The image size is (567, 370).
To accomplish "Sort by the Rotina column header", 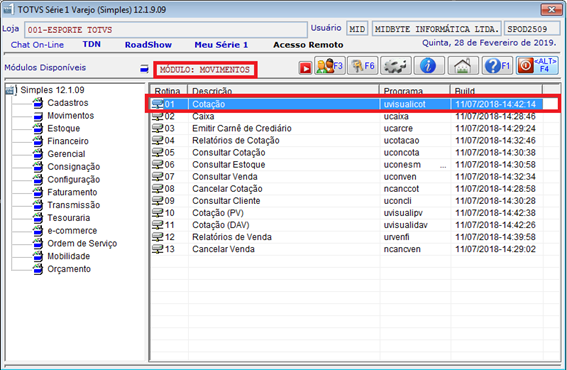I will click(169, 90).
